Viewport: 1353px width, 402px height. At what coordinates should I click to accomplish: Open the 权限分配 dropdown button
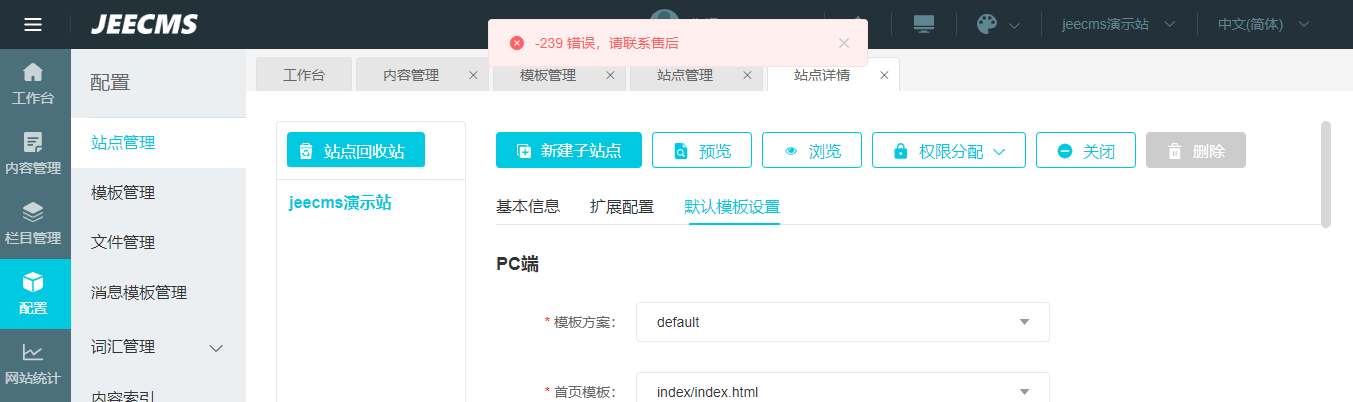coord(950,150)
